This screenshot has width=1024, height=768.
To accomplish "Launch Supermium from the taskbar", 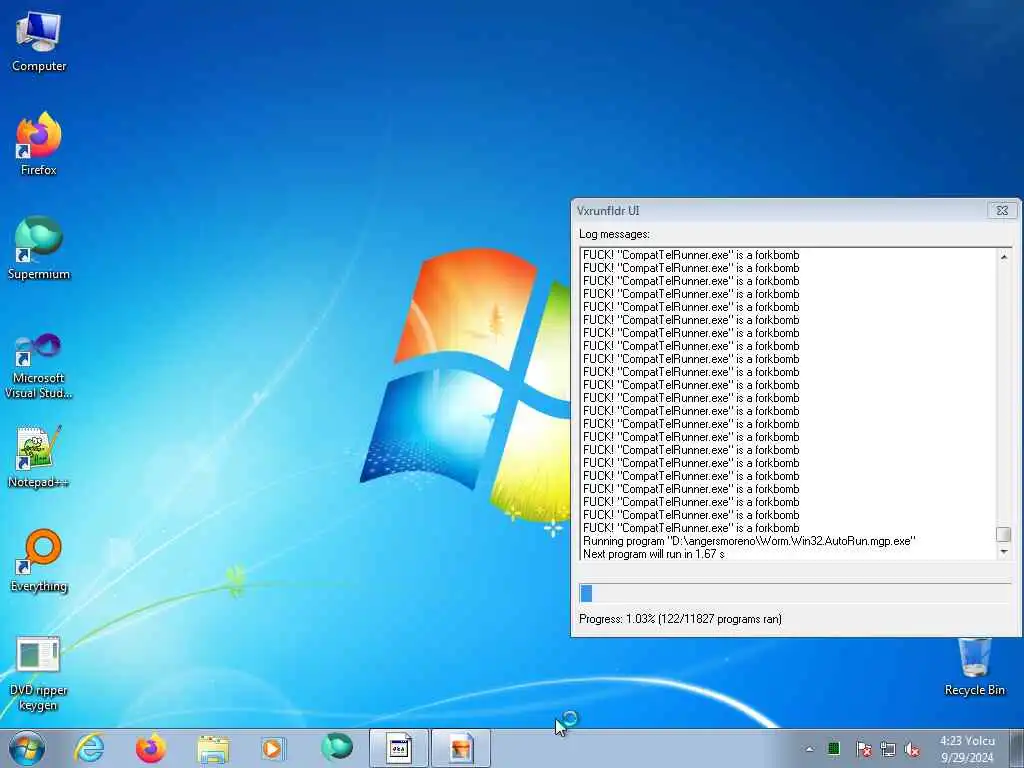I will (336, 748).
